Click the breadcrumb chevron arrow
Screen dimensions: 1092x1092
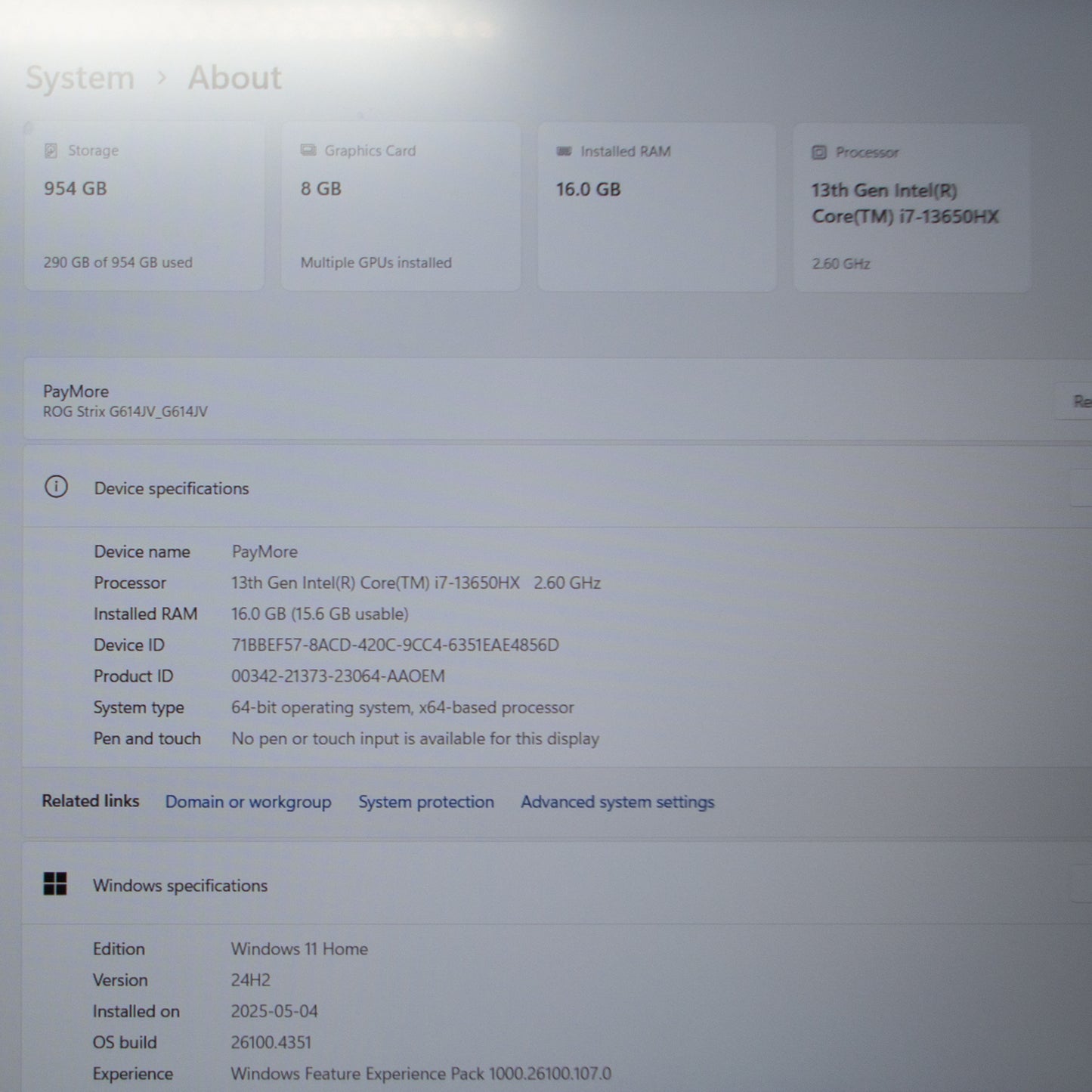[x=162, y=78]
